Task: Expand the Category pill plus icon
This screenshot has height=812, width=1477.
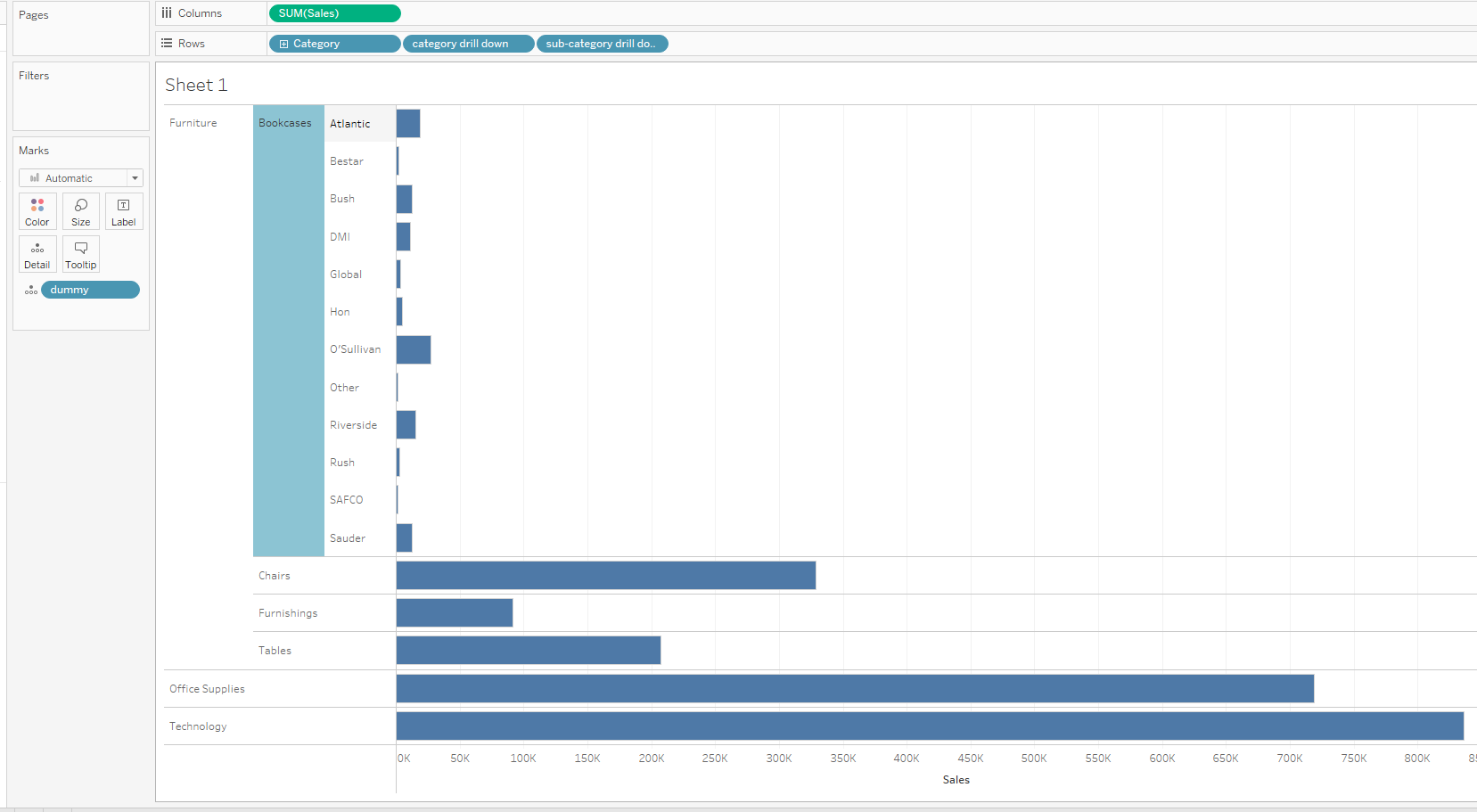Action: (284, 44)
